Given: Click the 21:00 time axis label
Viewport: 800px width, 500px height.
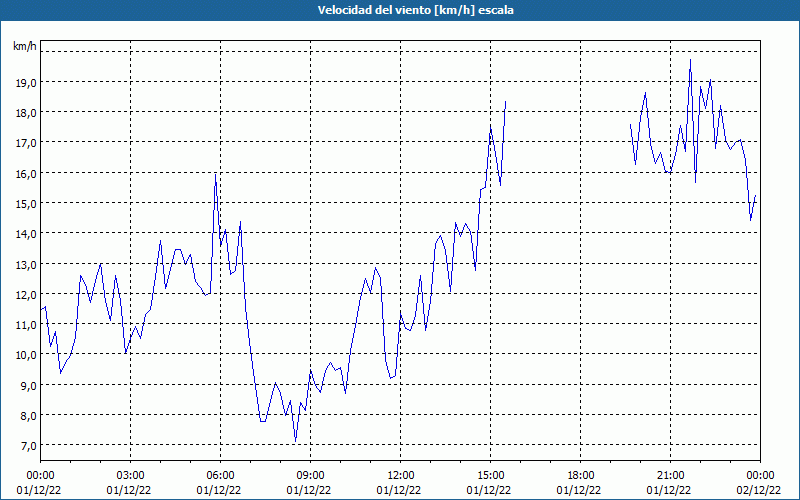Looking at the screenshot, I should point(670,476).
